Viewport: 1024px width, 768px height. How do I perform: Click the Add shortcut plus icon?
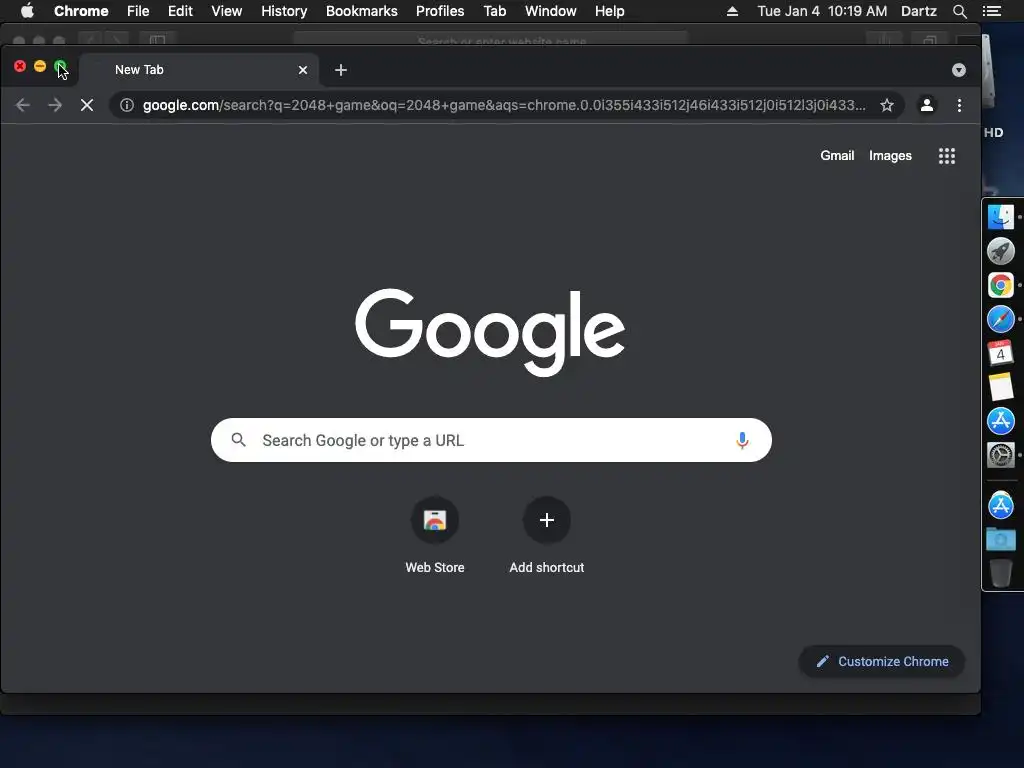547,520
